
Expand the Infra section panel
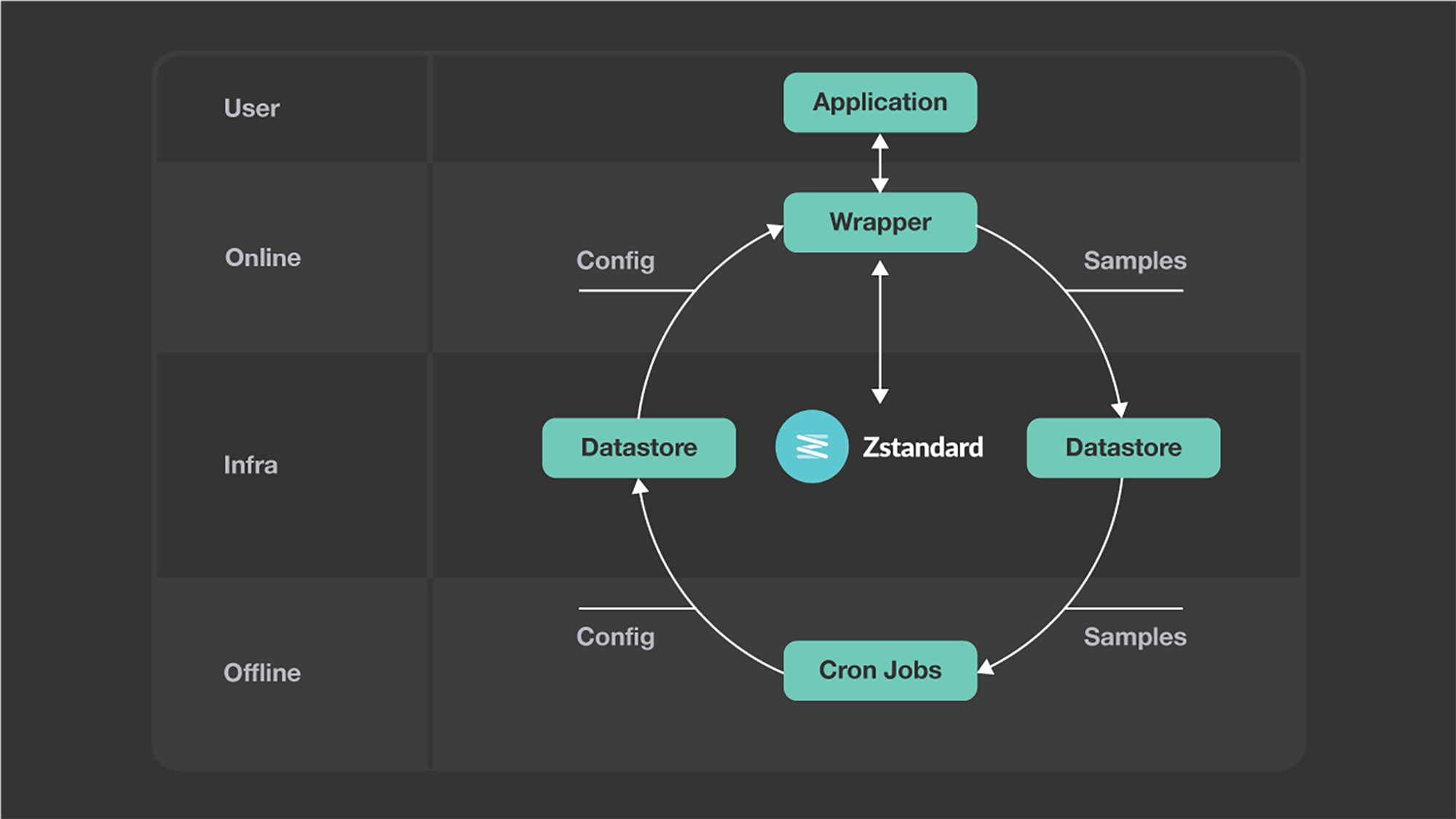(251, 465)
